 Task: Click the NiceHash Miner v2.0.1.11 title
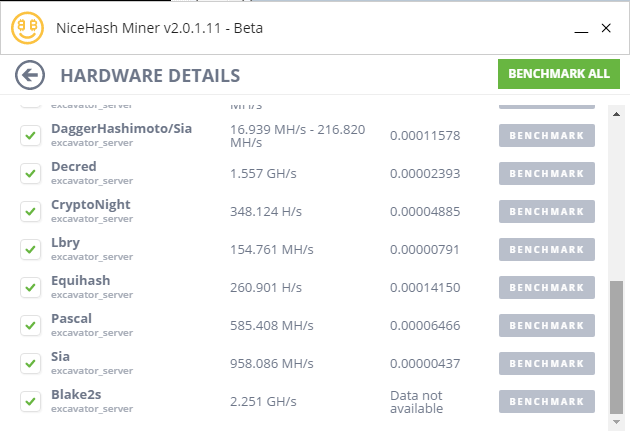tap(160, 28)
